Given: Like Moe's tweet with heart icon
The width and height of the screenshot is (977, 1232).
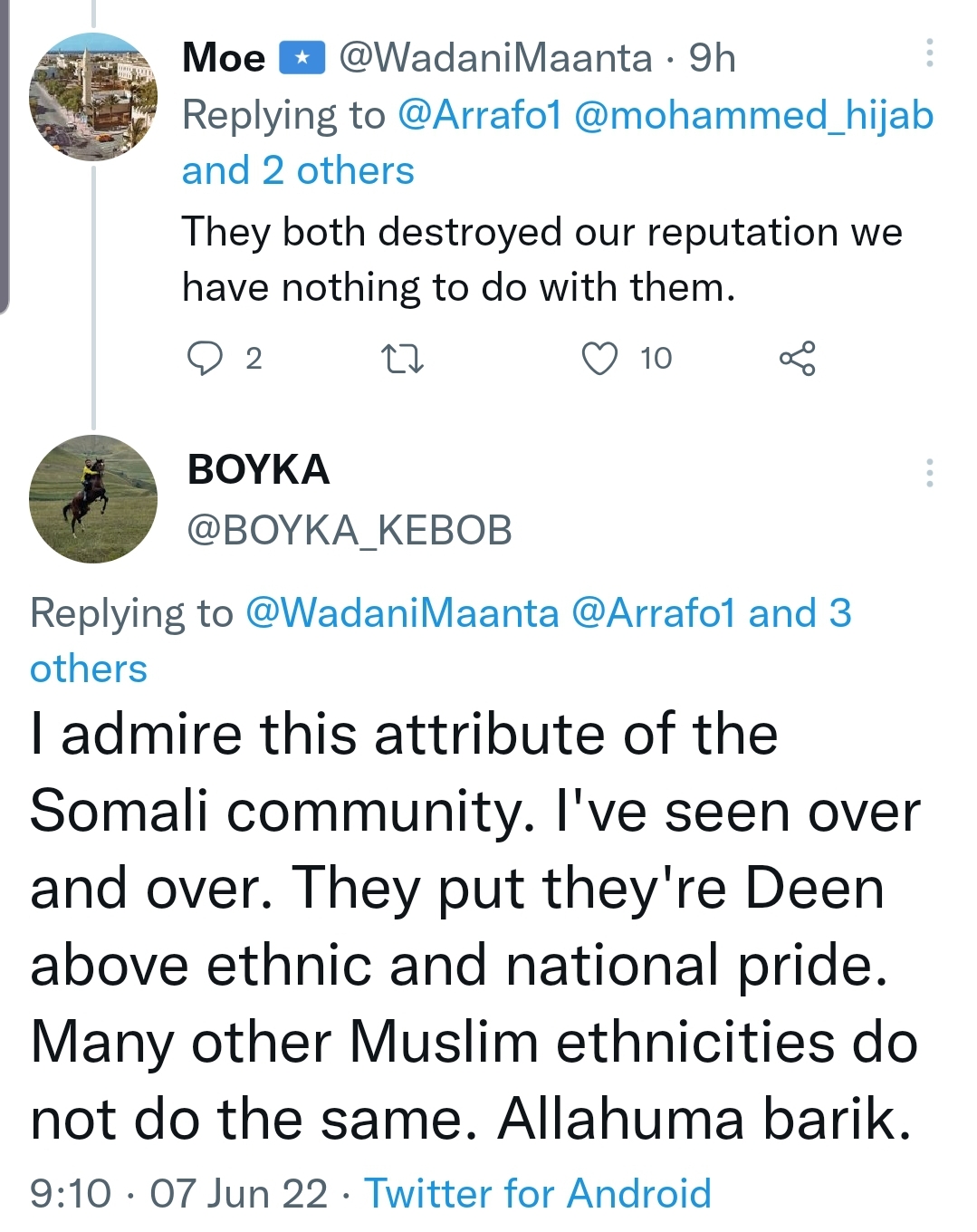Looking at the screenshot, I should pyautogui.click(x=599, y=359).
